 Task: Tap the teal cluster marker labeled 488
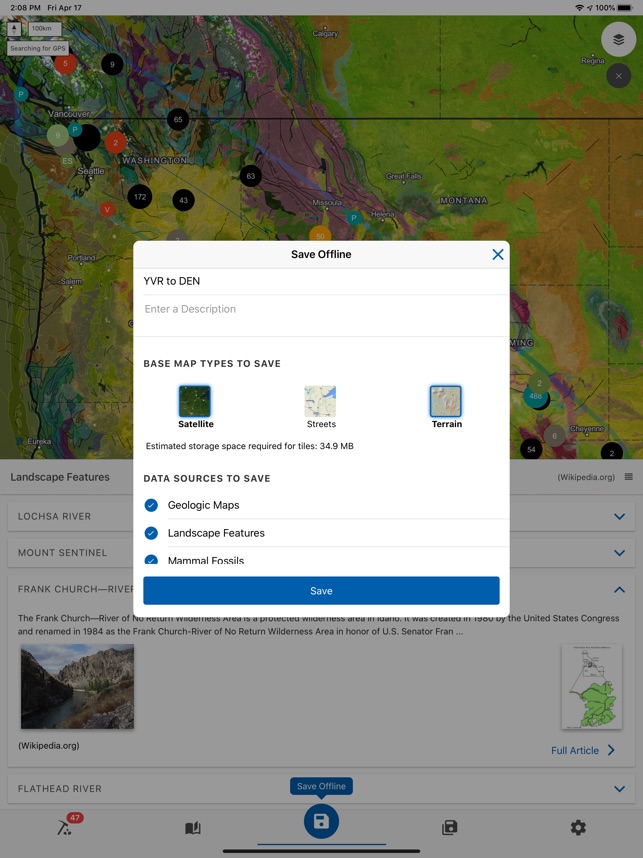536,396
